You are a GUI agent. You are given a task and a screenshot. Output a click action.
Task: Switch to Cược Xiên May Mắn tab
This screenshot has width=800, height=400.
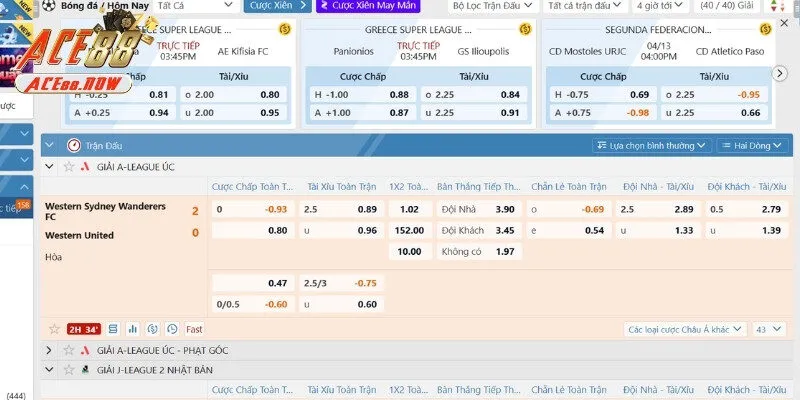point(367,6)
